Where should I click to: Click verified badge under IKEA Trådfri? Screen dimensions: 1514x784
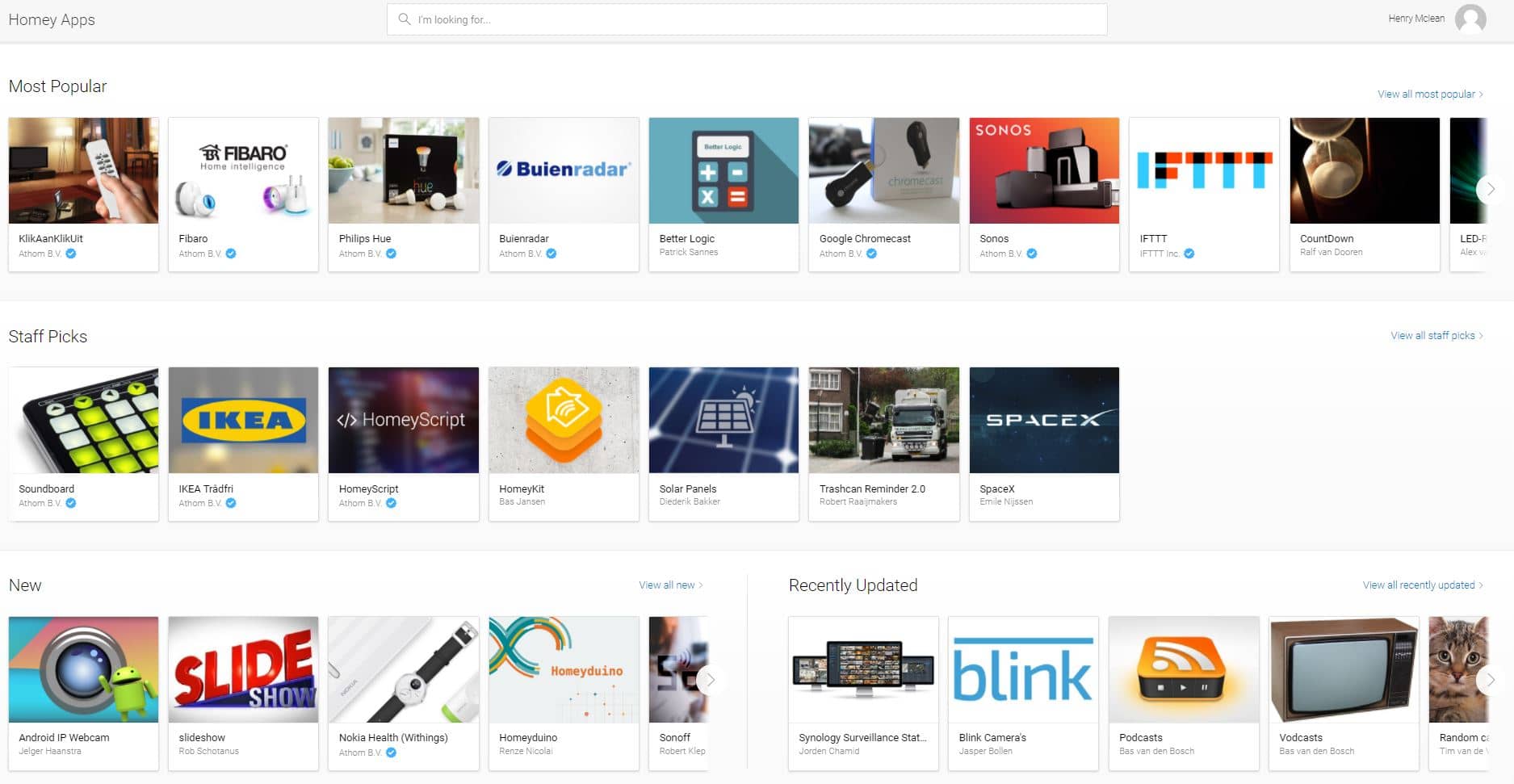[231, 503]
